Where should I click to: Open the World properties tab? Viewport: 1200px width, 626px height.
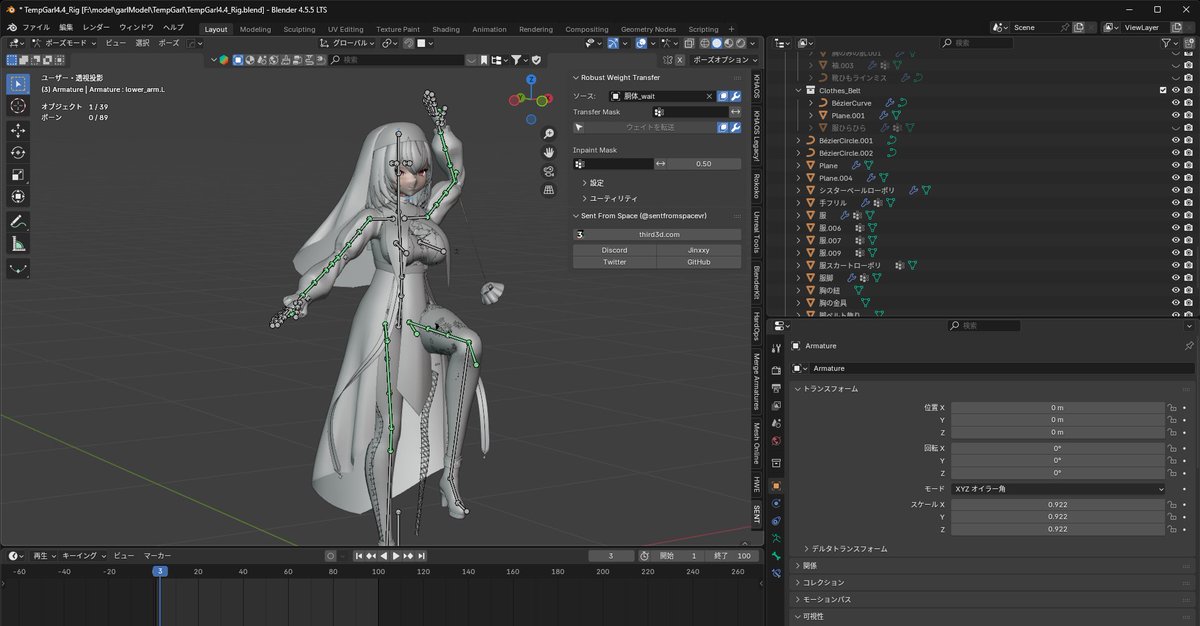coord(777,441)
